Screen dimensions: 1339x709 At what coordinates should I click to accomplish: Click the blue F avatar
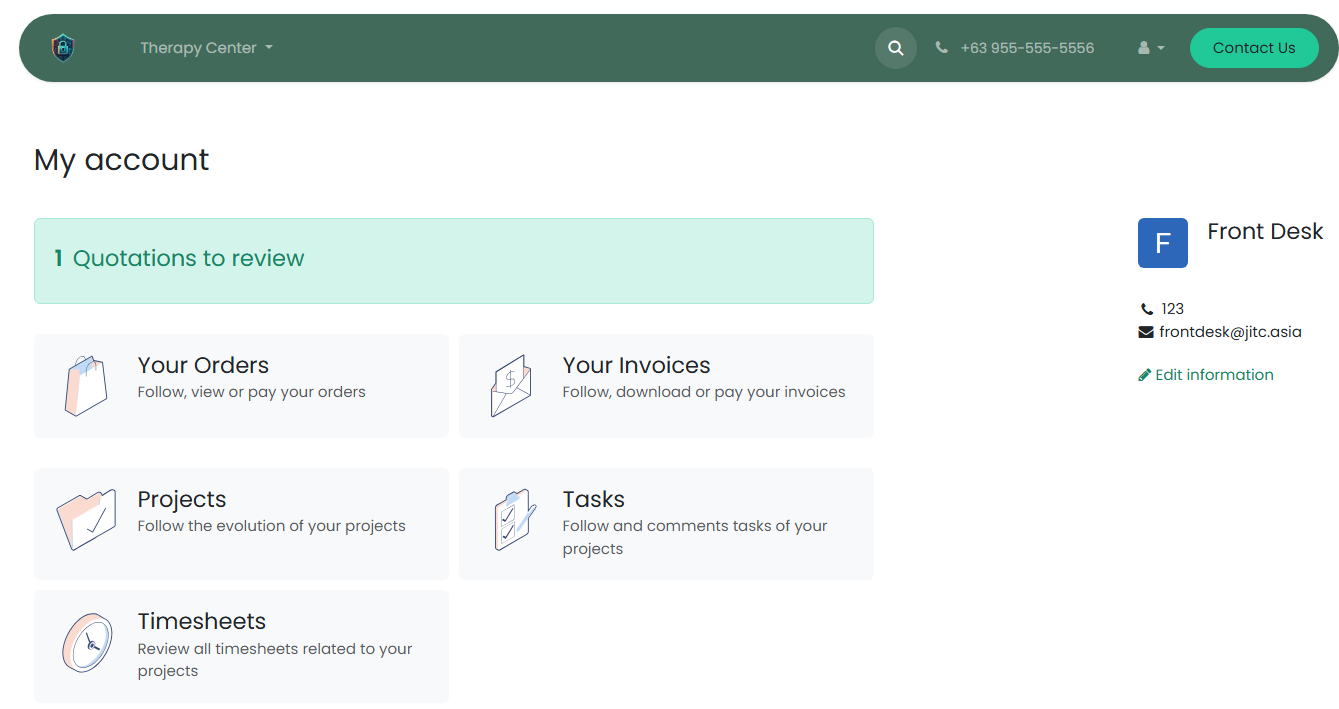[1162, 243]
